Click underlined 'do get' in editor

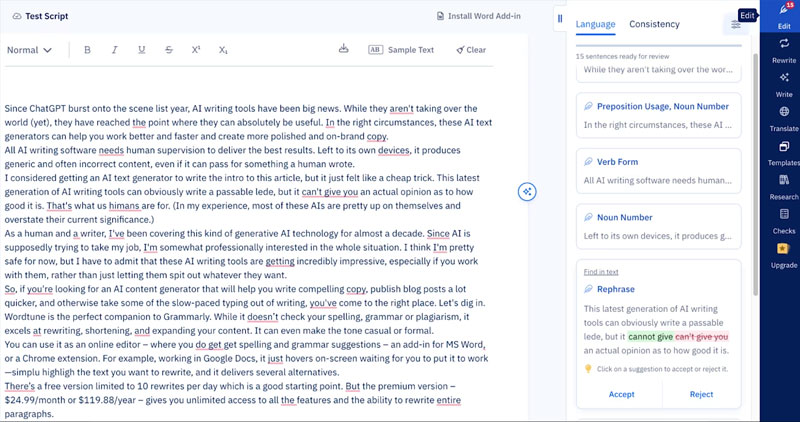208,344
